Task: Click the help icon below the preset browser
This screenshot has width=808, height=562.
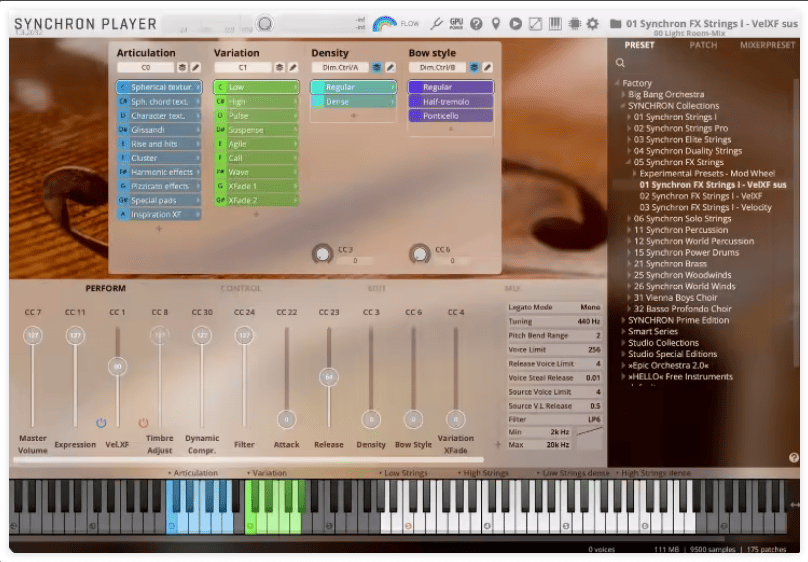Action: [x=794, y=457]
